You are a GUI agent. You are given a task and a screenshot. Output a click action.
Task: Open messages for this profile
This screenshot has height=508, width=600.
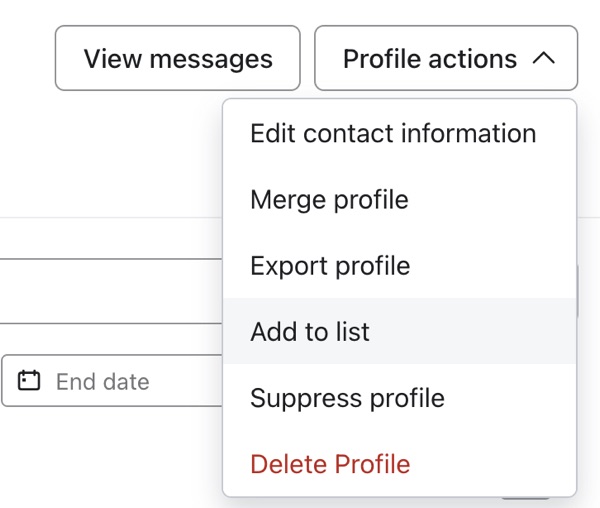178,59
